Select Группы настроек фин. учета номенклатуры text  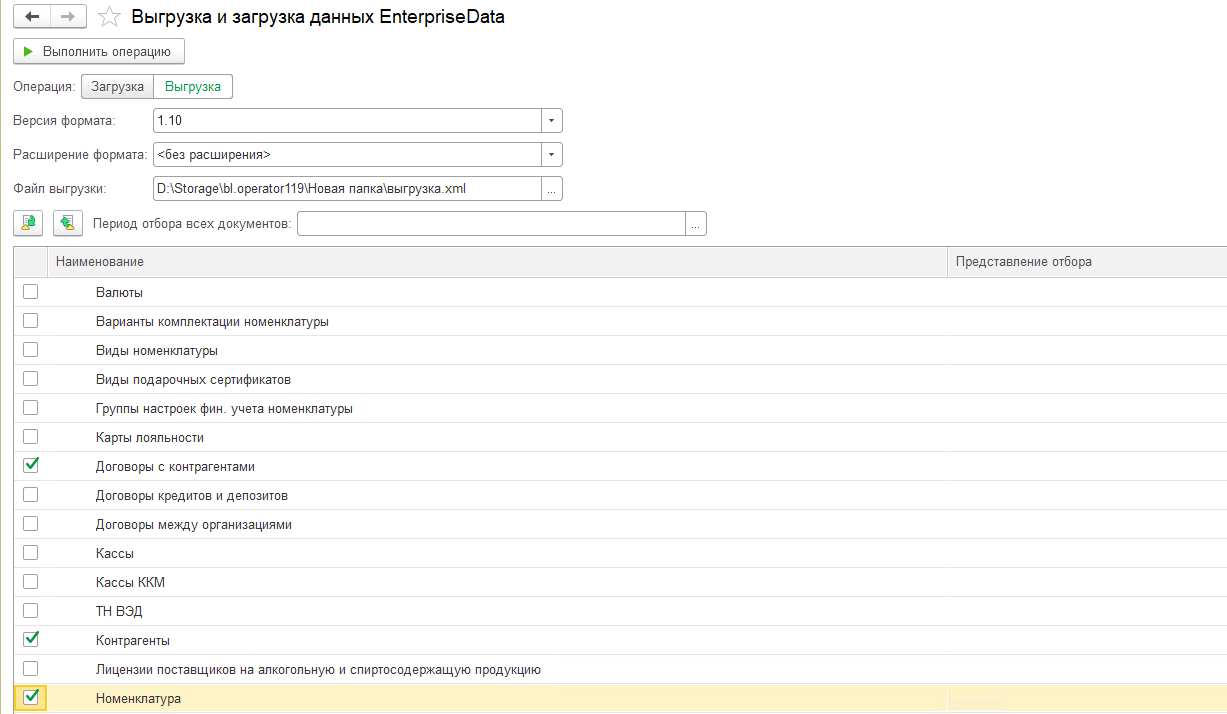(x=224, y=409)
